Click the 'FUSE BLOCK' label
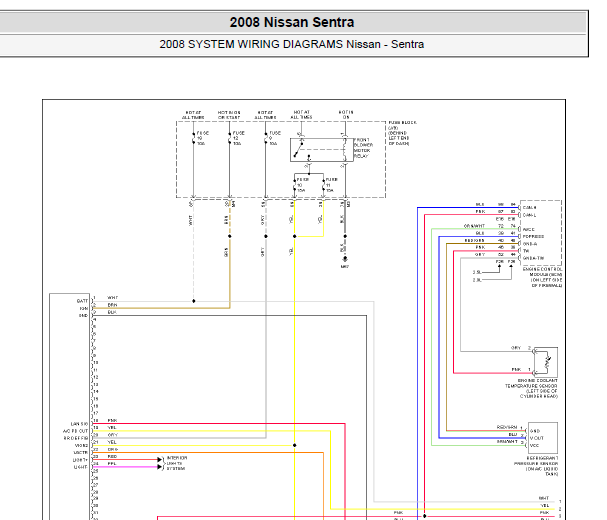 [x=402, y=122]
